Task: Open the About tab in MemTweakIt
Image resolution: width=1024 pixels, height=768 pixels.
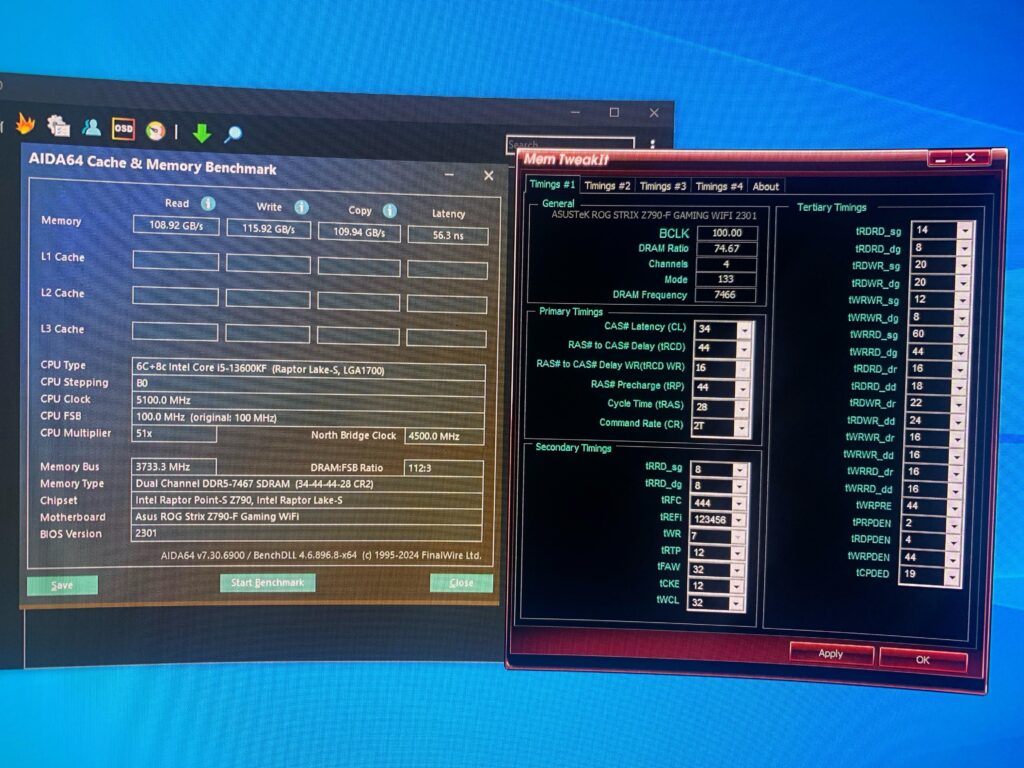Action: pyautogui.click(x=765, y=187)
